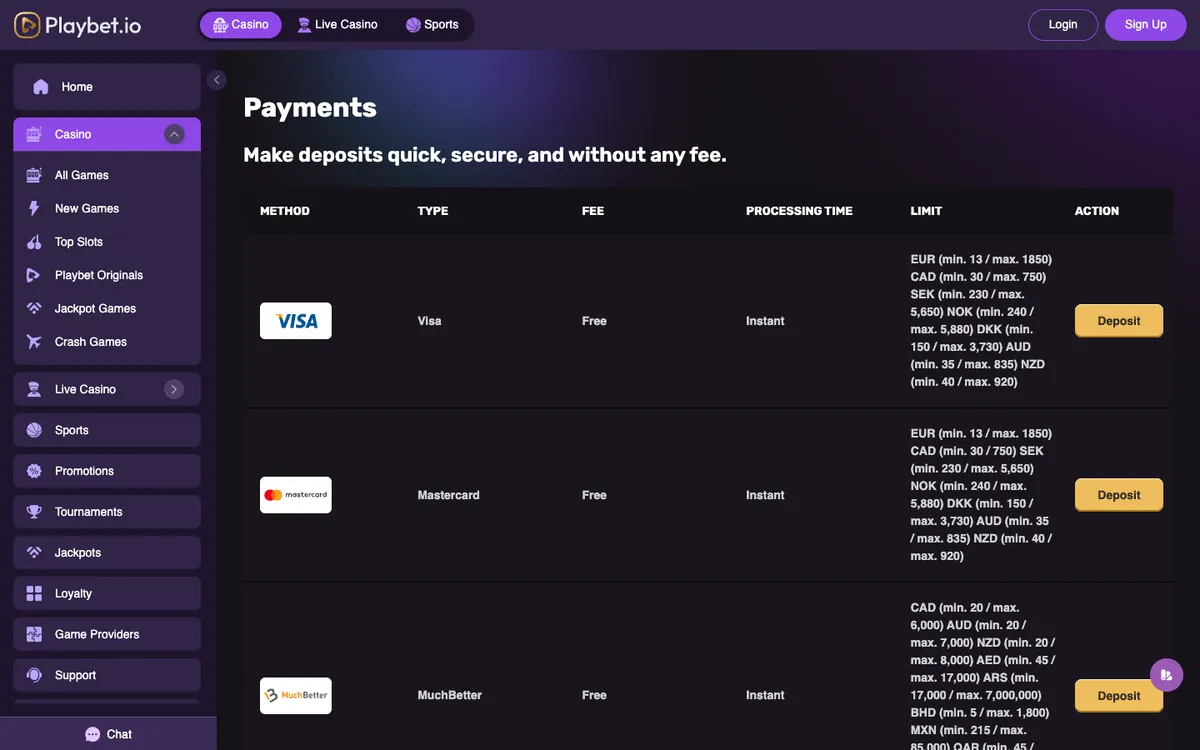Open New Games in sidebar
Screen dimensions: 1200x750
[x=107, y=208]
